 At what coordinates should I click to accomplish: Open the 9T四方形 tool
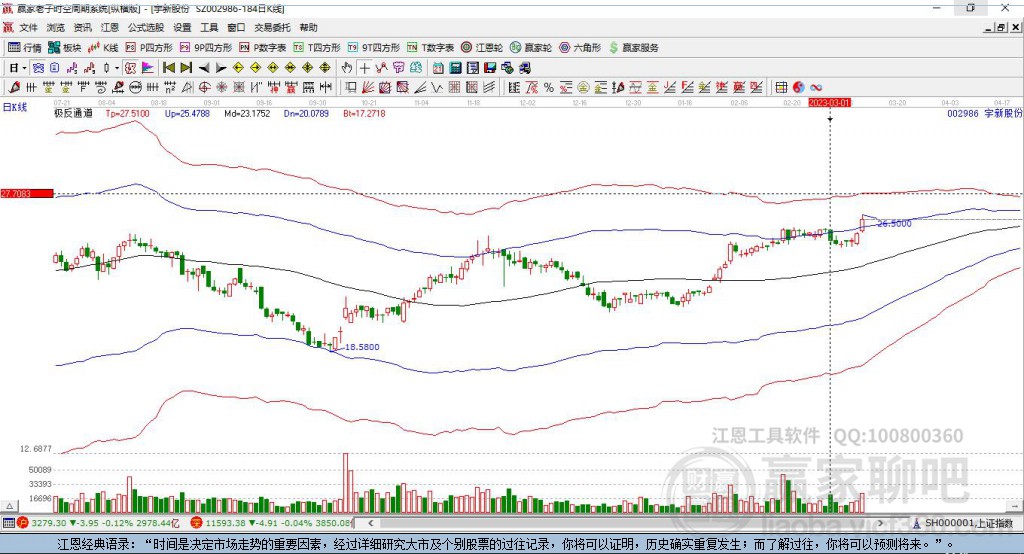click(x=374, y=48)
